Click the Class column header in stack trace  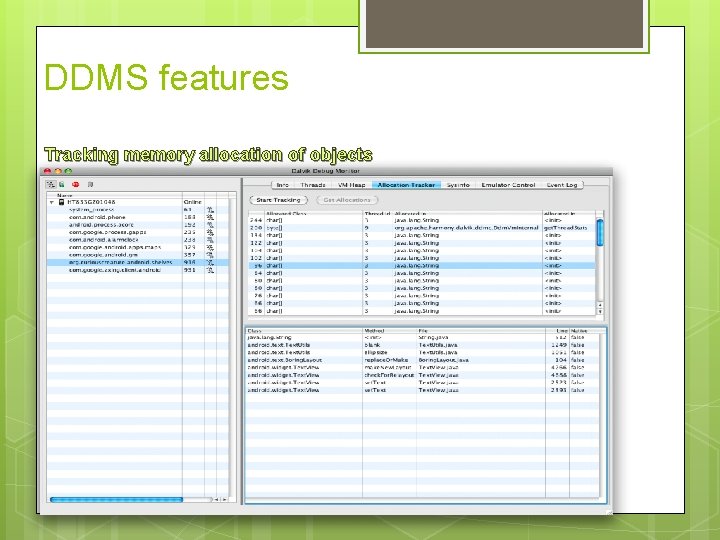tap(304, 331)
